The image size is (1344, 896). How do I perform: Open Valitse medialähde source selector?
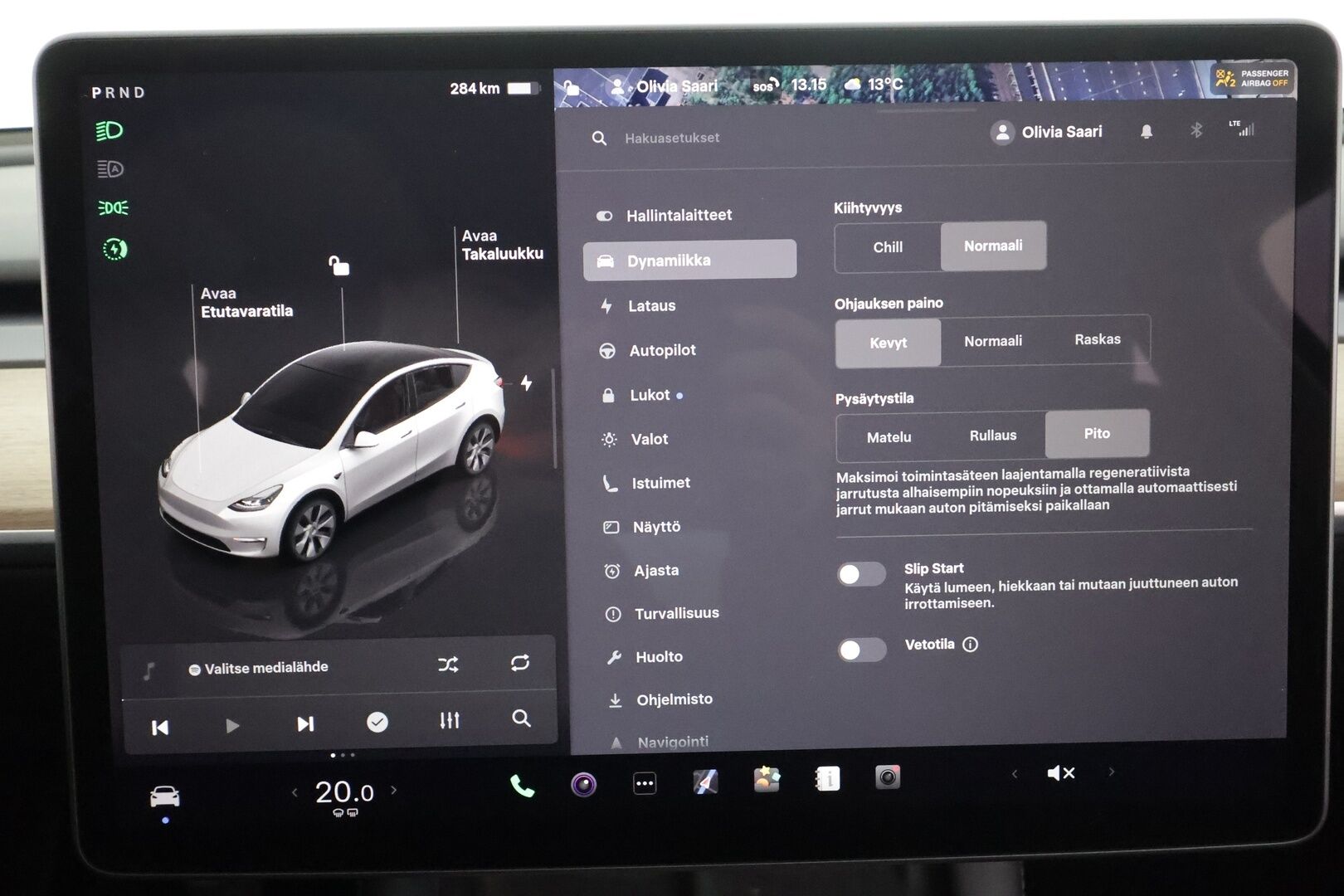[x=259, y=667]
